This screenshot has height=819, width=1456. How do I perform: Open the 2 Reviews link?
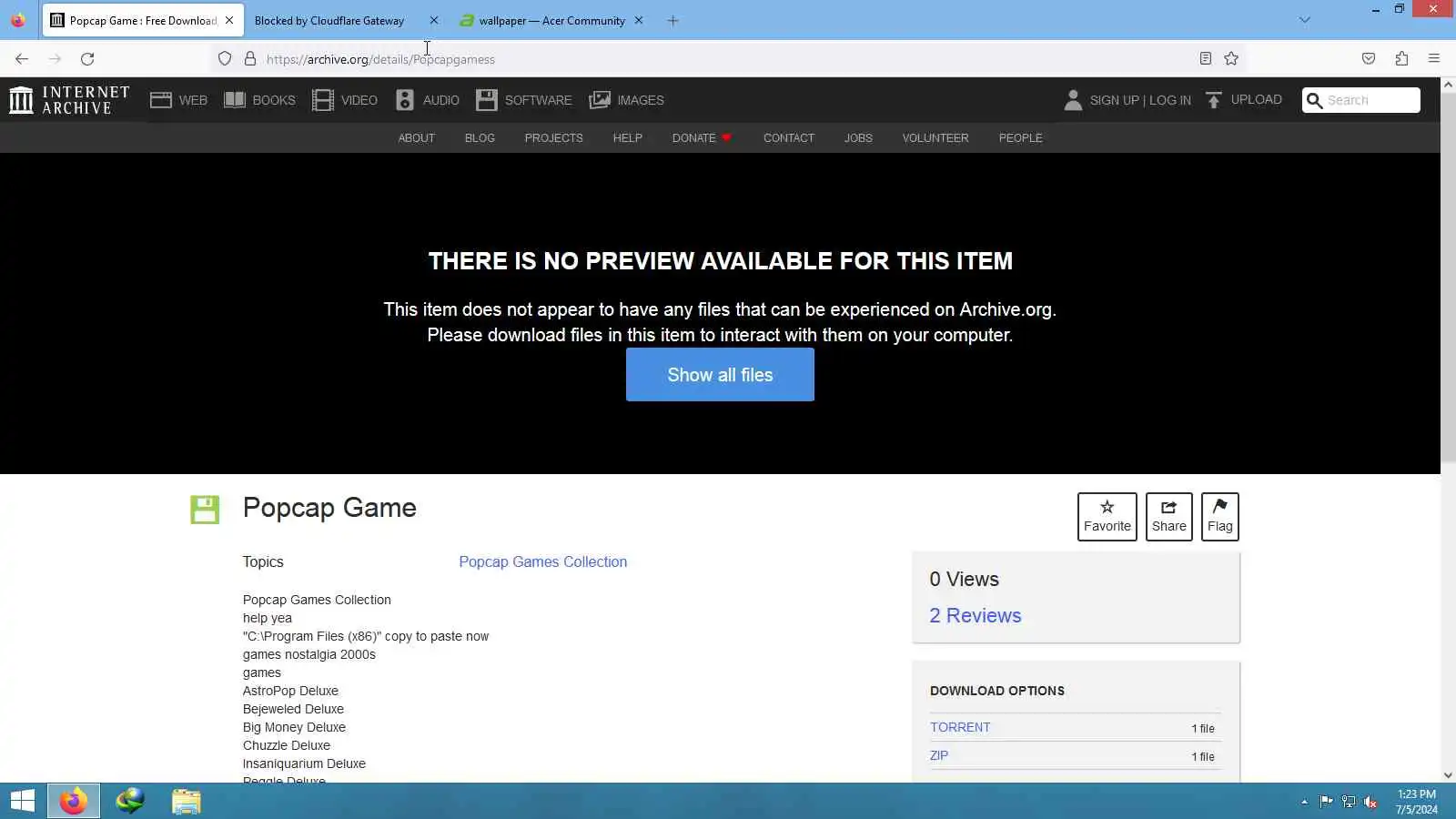[976, 616]
